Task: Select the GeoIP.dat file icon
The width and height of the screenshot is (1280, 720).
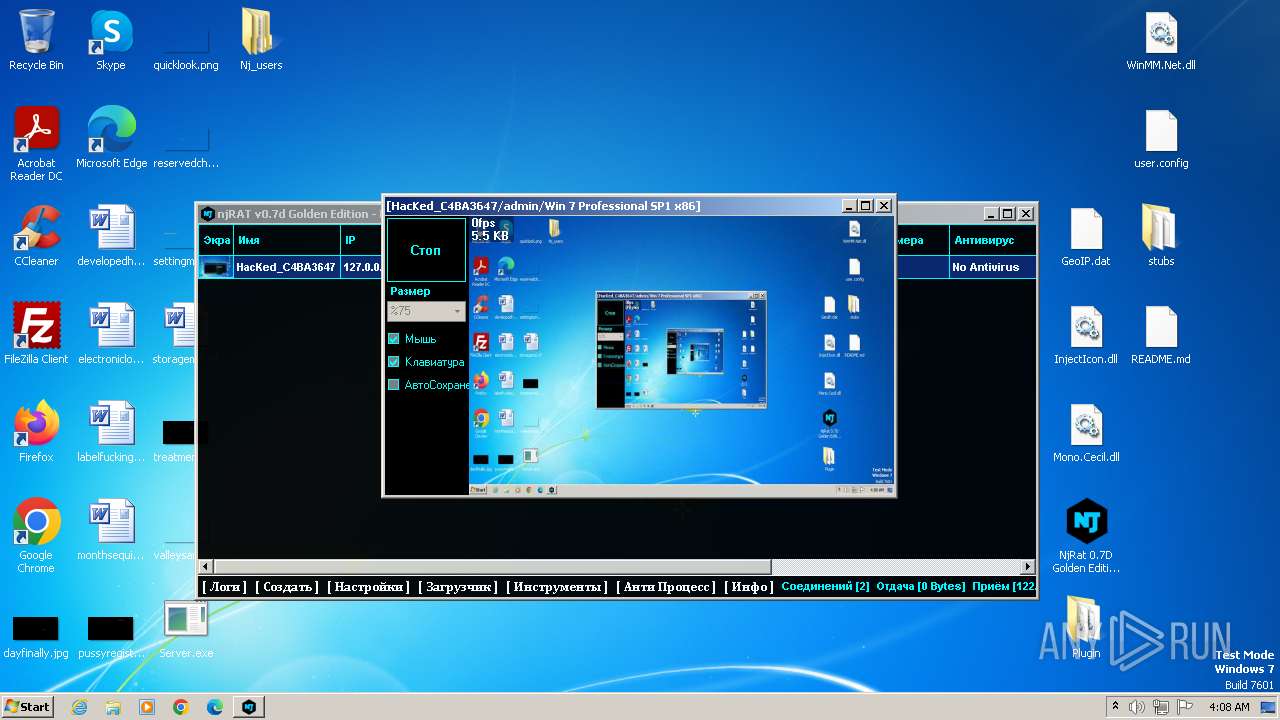Action: click(x=1086, y=237)
